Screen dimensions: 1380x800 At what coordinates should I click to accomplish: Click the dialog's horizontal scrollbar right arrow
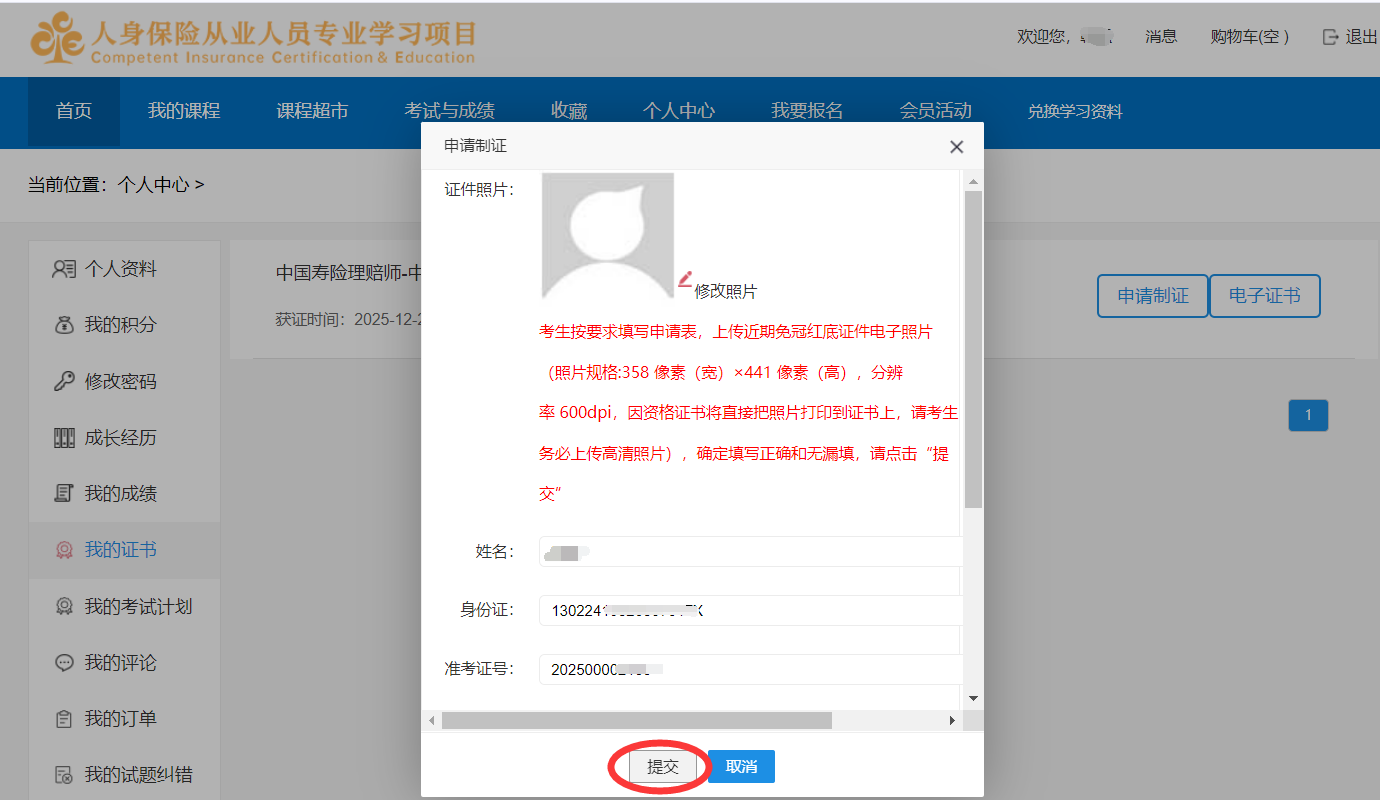click(952, 720)
